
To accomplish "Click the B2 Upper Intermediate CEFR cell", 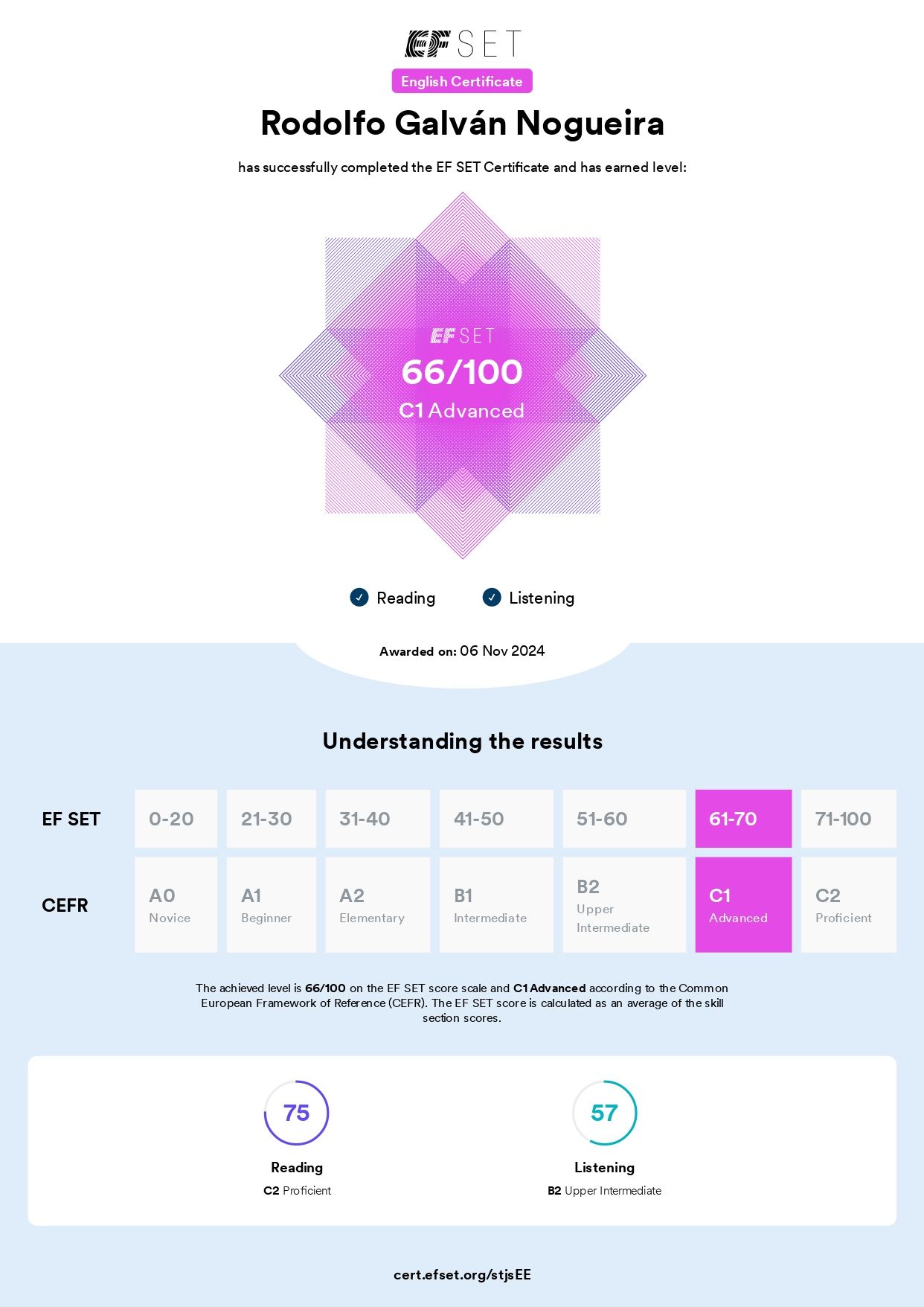I will pos(624,905).
